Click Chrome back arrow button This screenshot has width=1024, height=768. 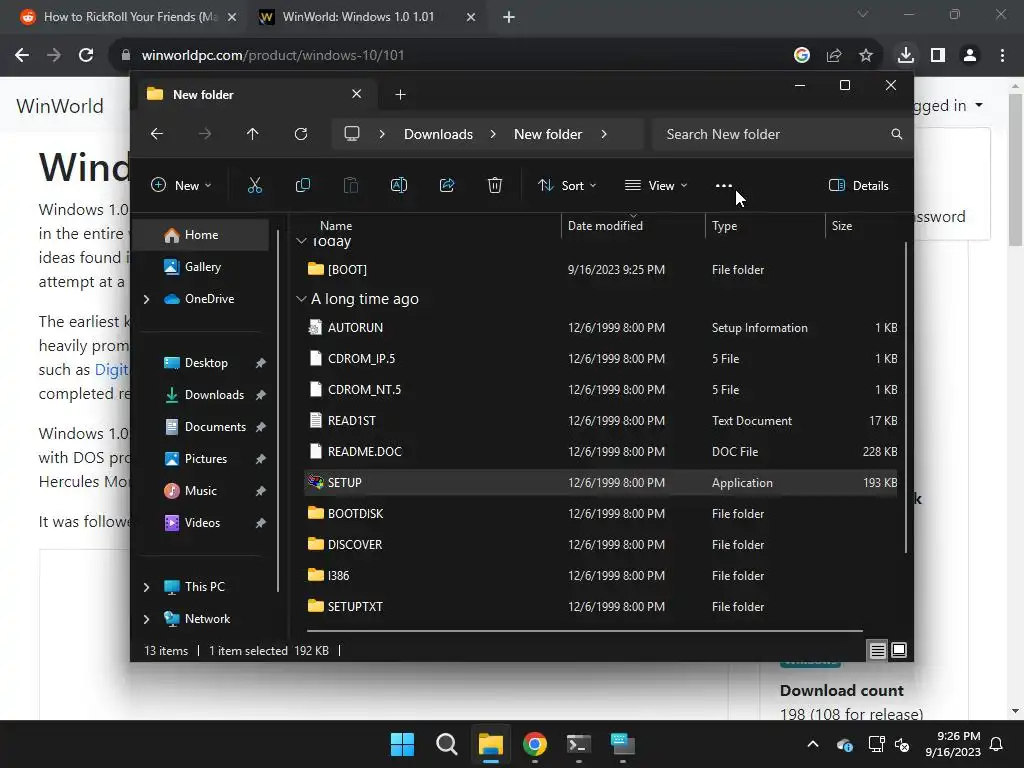(x=22, y=56)
